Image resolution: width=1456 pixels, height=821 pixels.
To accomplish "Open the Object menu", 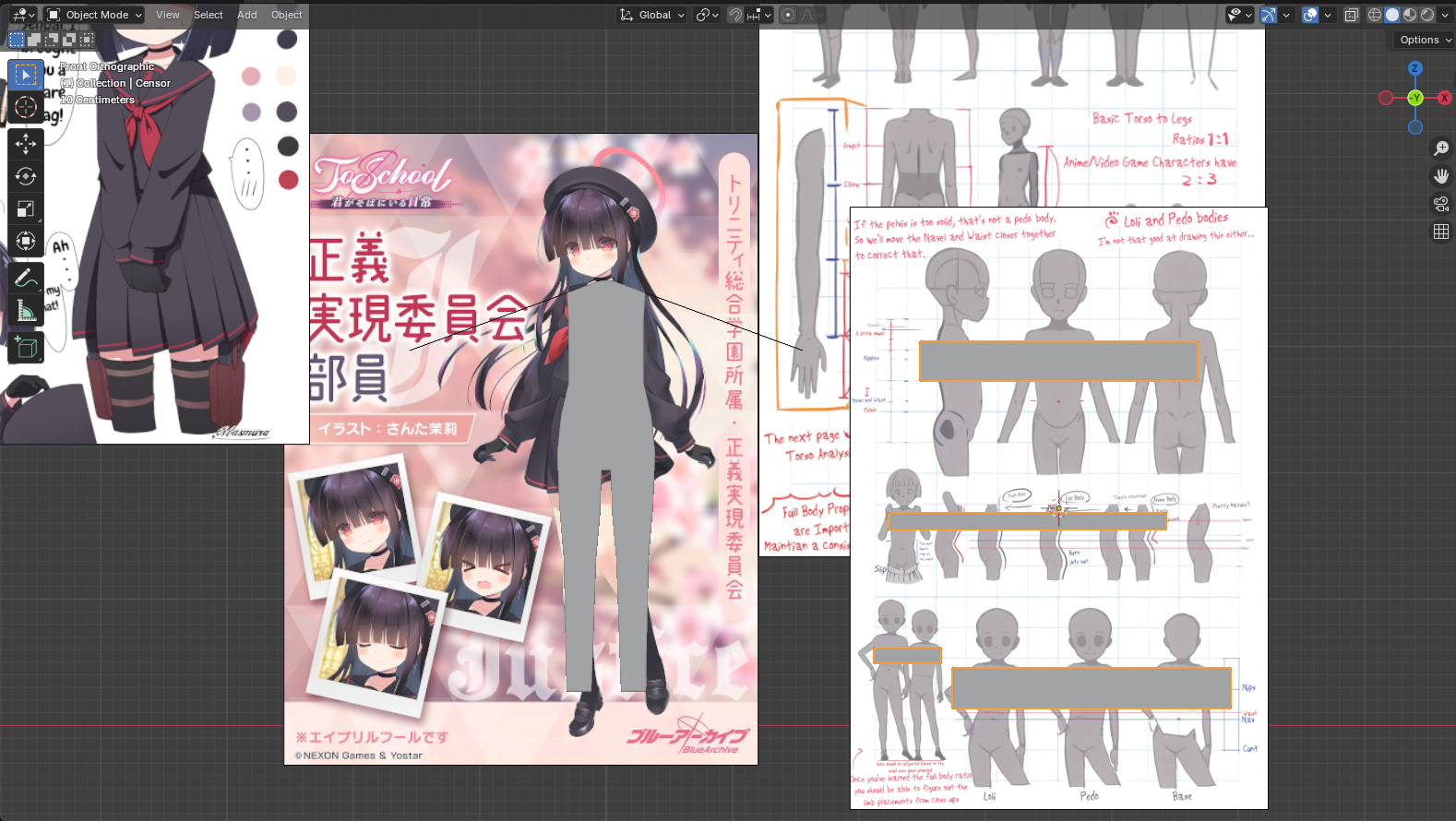I will tap(287, 15).
